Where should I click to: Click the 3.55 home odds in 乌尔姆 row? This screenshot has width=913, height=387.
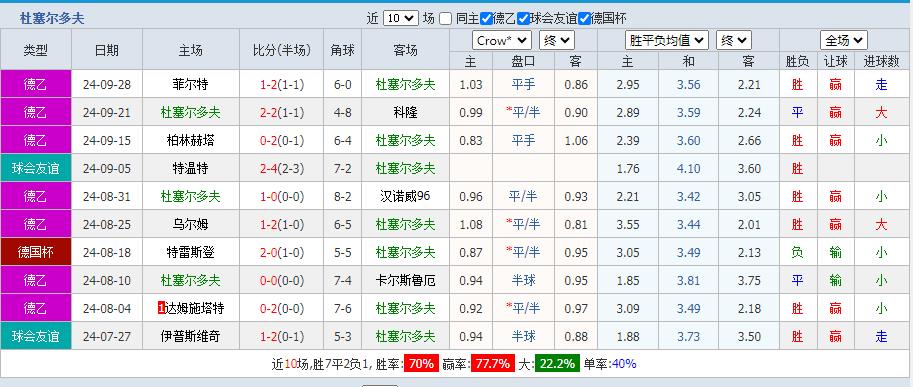pyautogui.click(x=628, y=224)
